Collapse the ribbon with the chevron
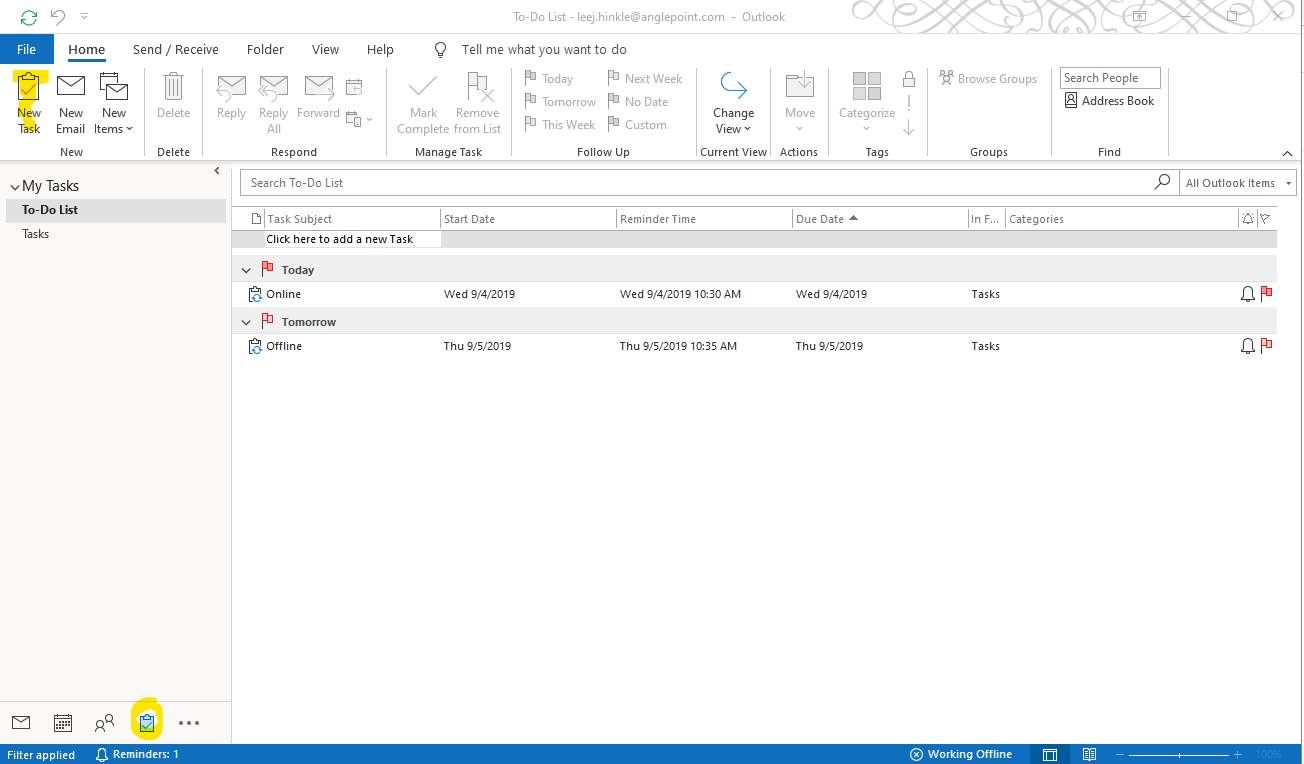1304x764 pixels. pos(1287,153)
